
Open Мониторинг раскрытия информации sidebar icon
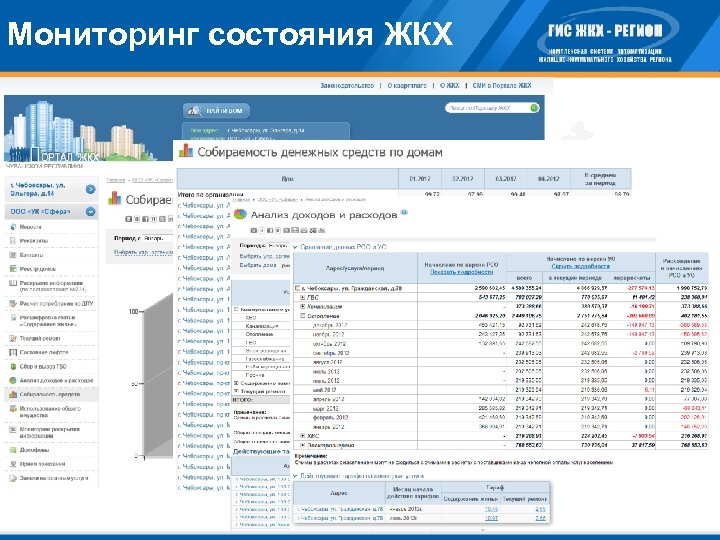[13, 429]
